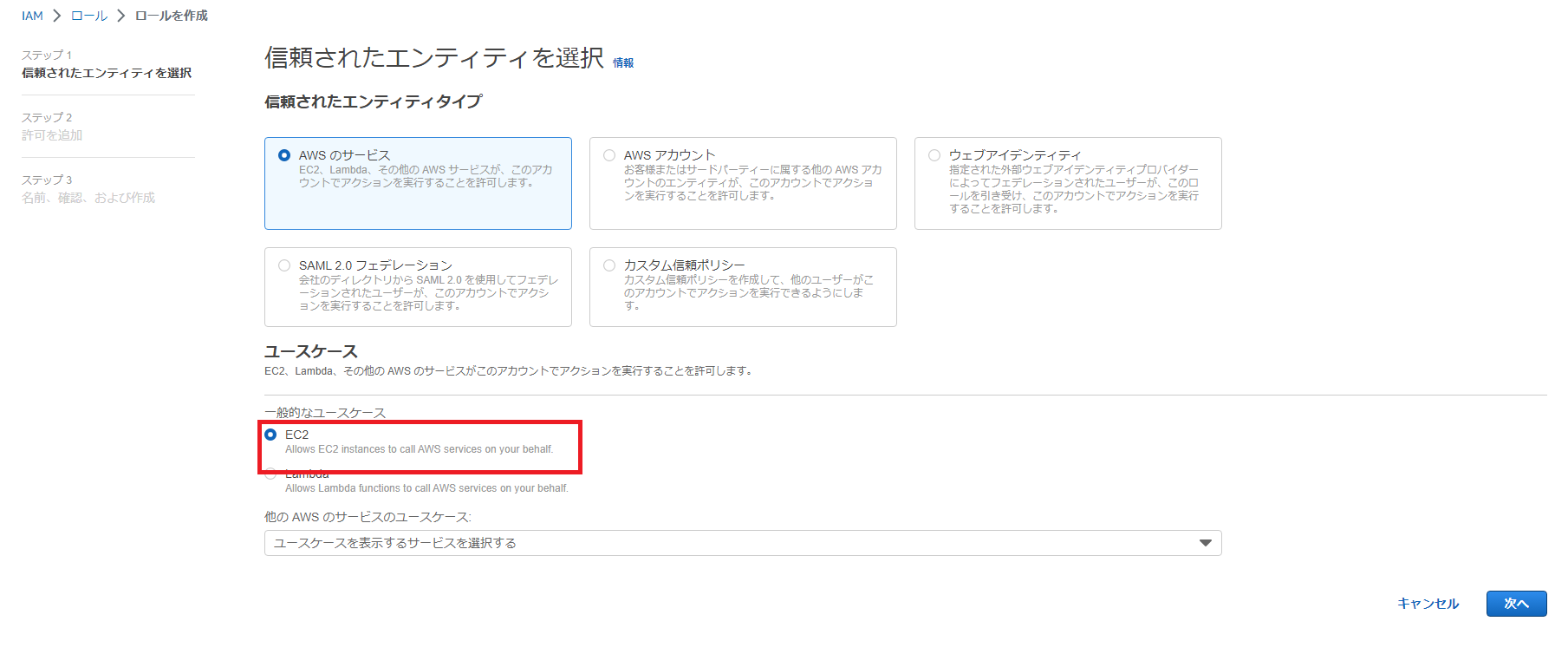Screen dimensions: 1568x667
Task: Open the 情報 info link
Action: point(623,62)
